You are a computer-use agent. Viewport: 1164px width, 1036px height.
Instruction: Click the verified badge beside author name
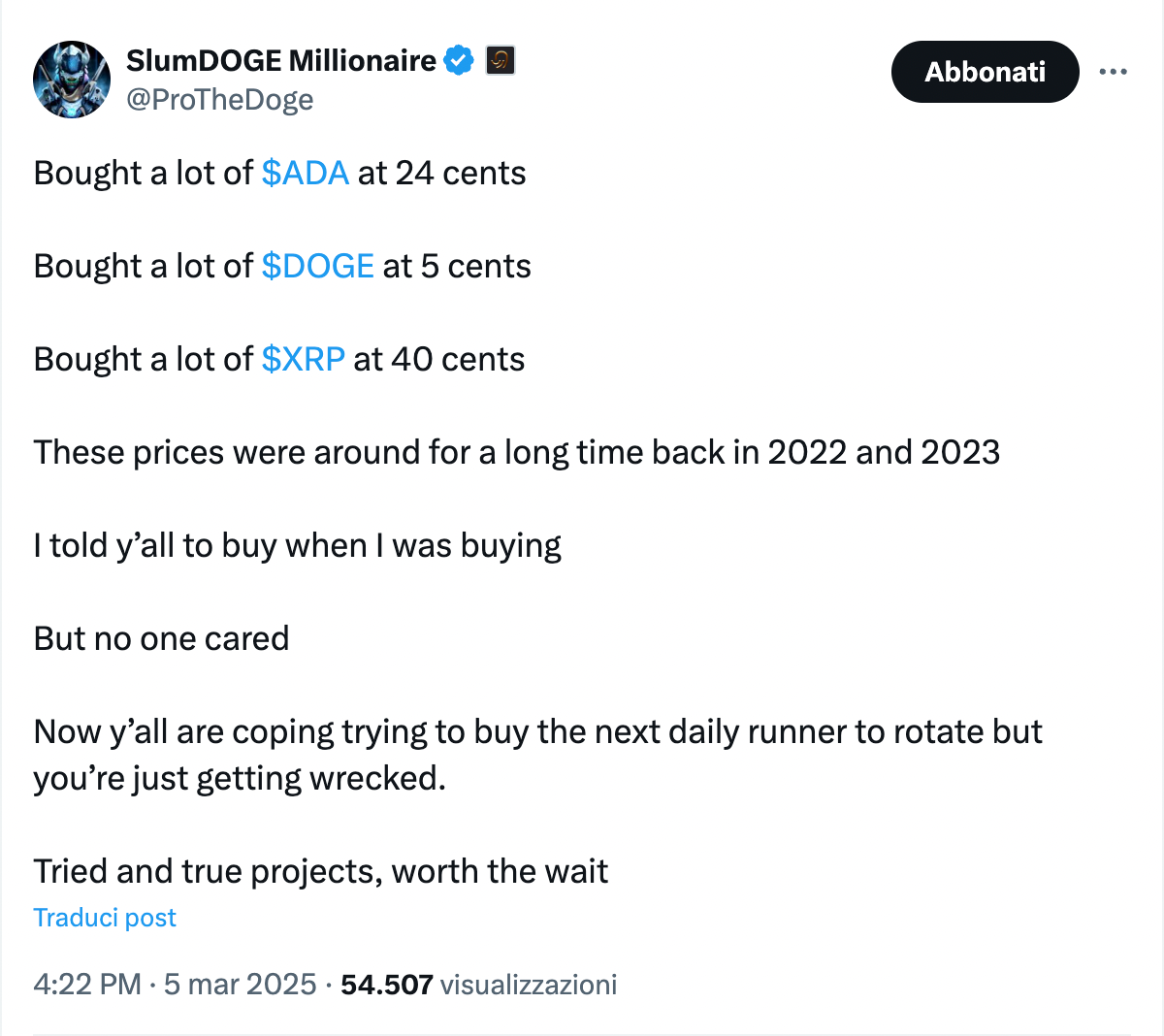click(459, 60)
